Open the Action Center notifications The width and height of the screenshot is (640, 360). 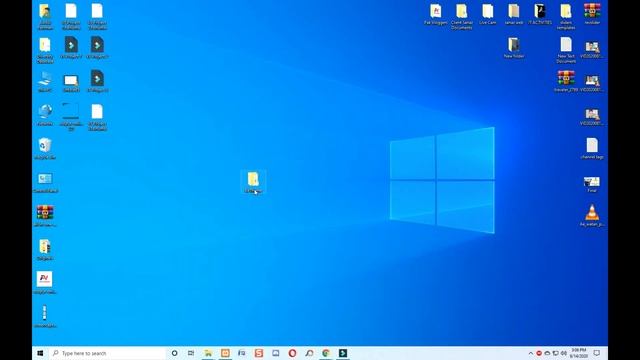(x=597, y=353)
